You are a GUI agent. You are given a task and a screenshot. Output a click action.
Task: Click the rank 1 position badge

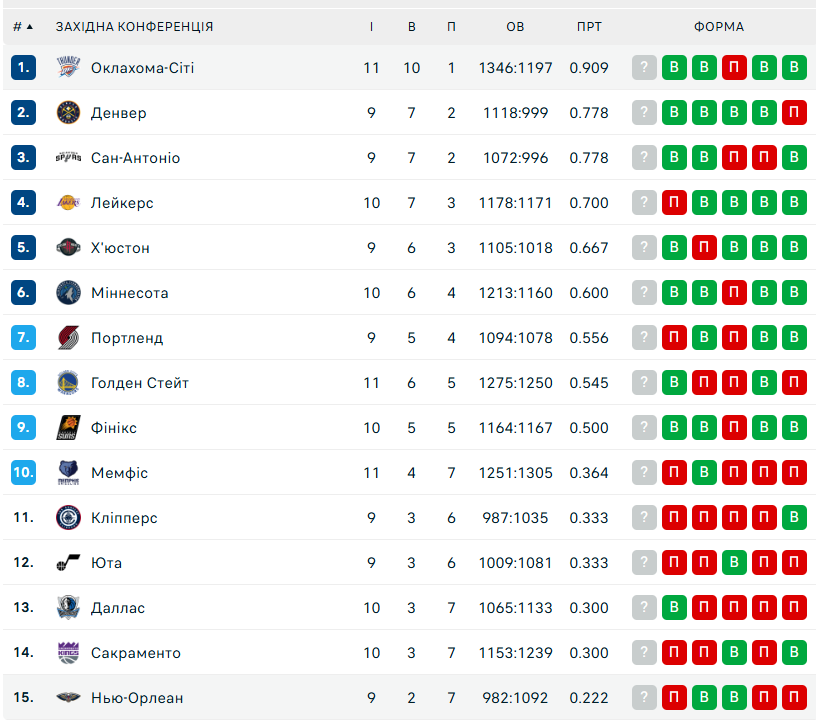point(24,68)
